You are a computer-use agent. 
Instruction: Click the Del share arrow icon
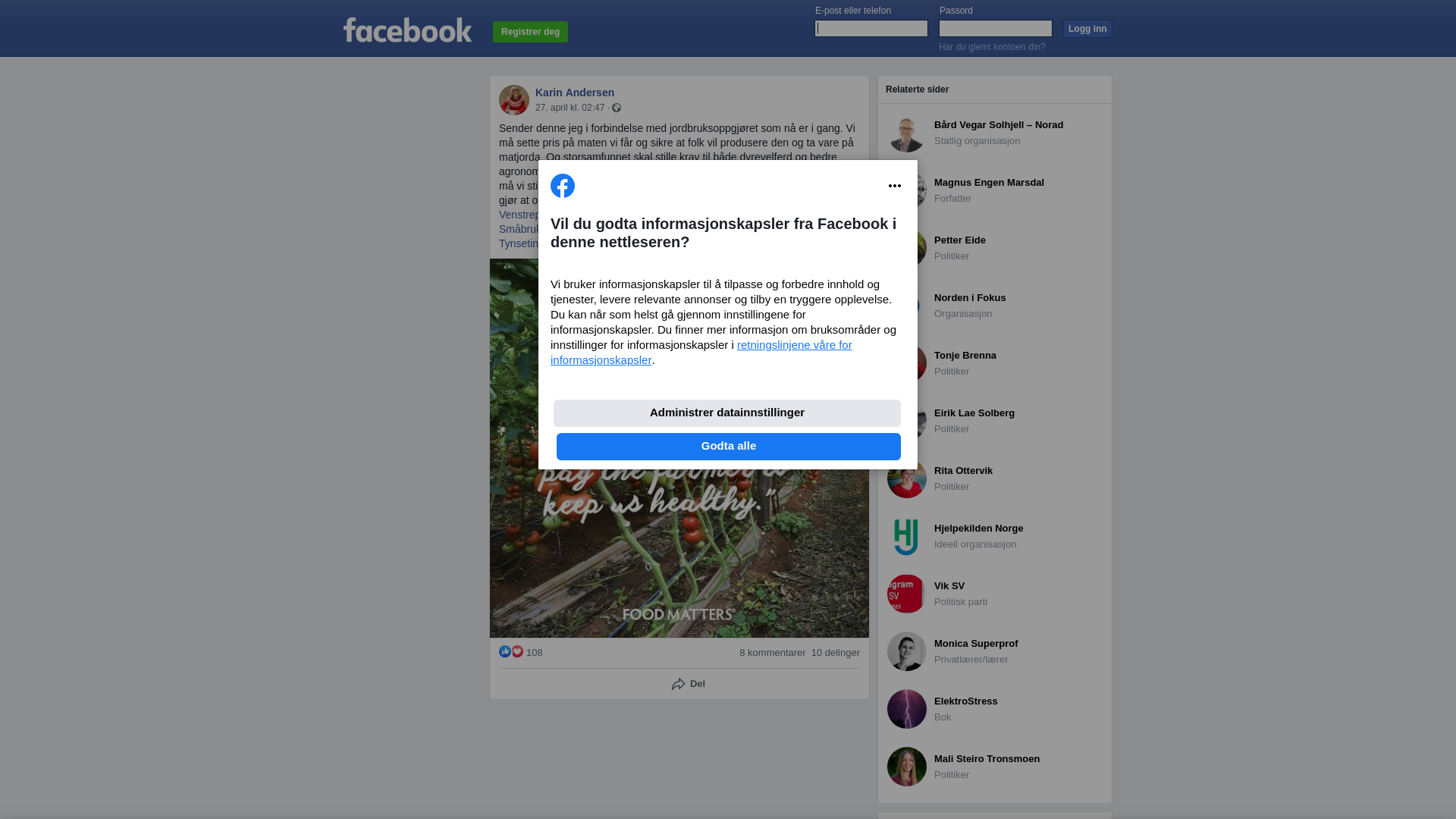[x=678, y=684]
